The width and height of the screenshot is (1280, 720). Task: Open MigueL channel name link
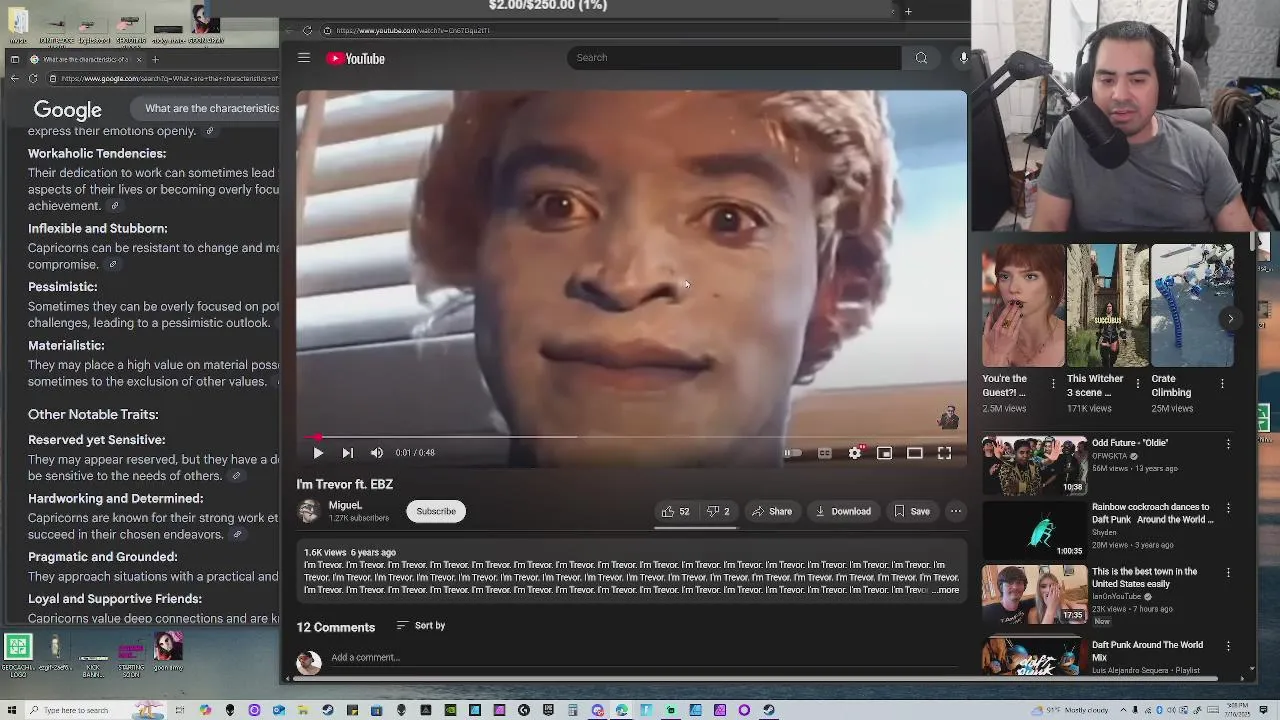[345, 505]
